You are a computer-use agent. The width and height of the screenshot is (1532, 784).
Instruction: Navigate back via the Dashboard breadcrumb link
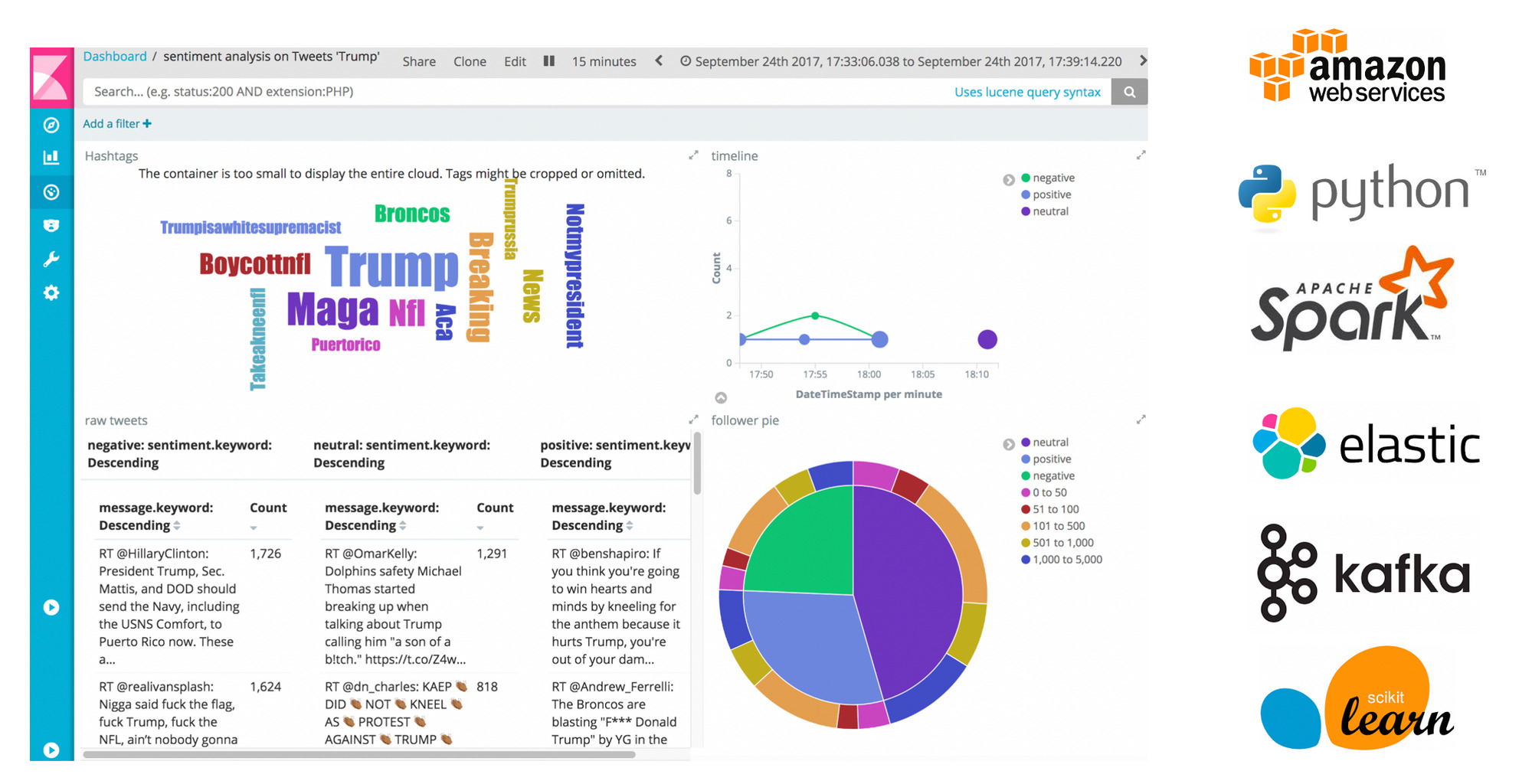click(115, 56)
